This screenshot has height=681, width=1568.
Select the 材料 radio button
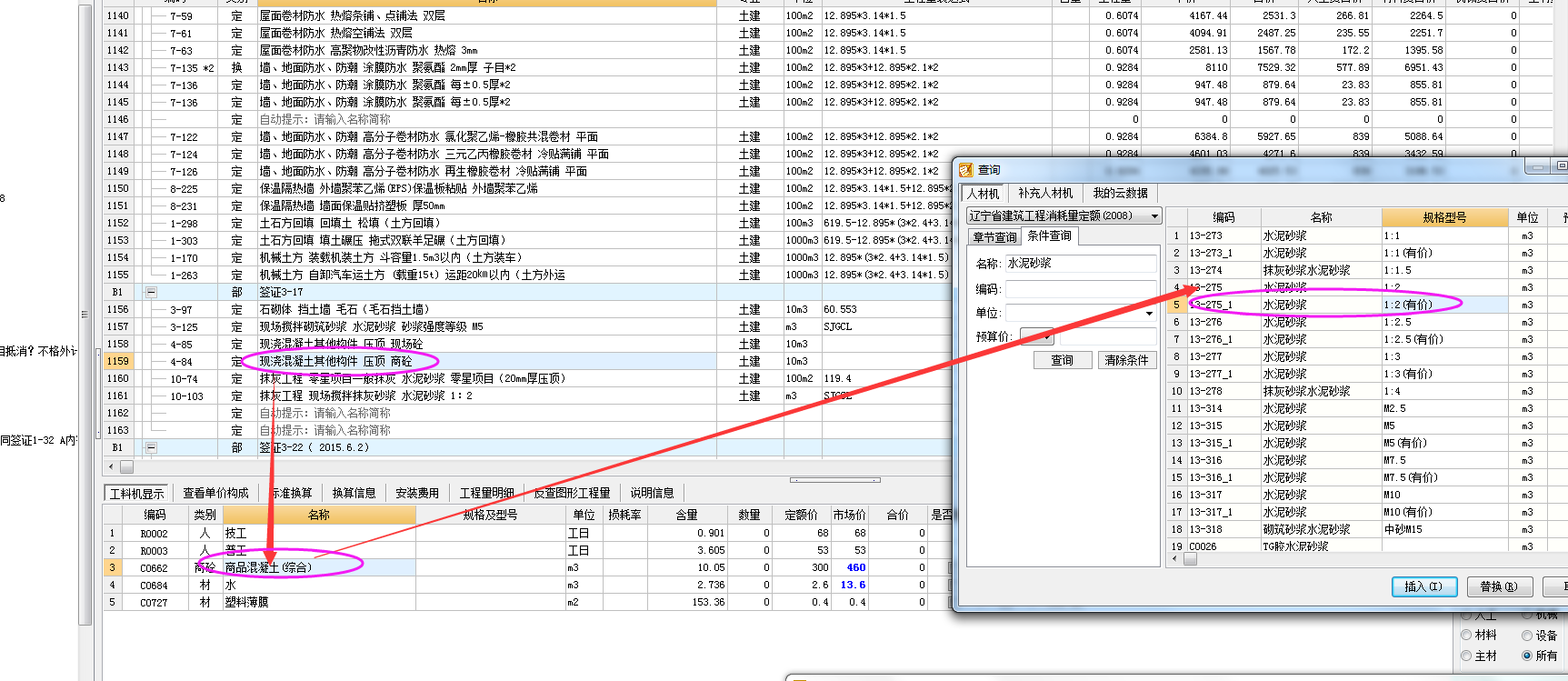(x=1466, y=636)
